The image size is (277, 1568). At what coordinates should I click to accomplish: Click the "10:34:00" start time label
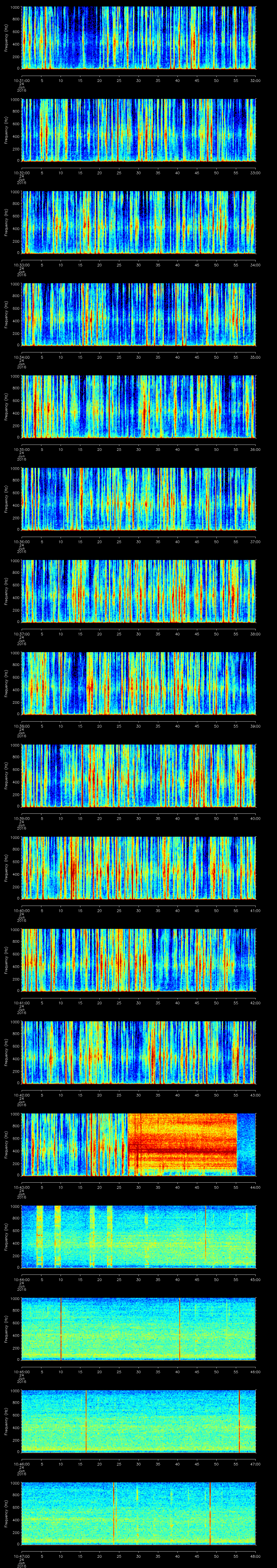point(21,357)
